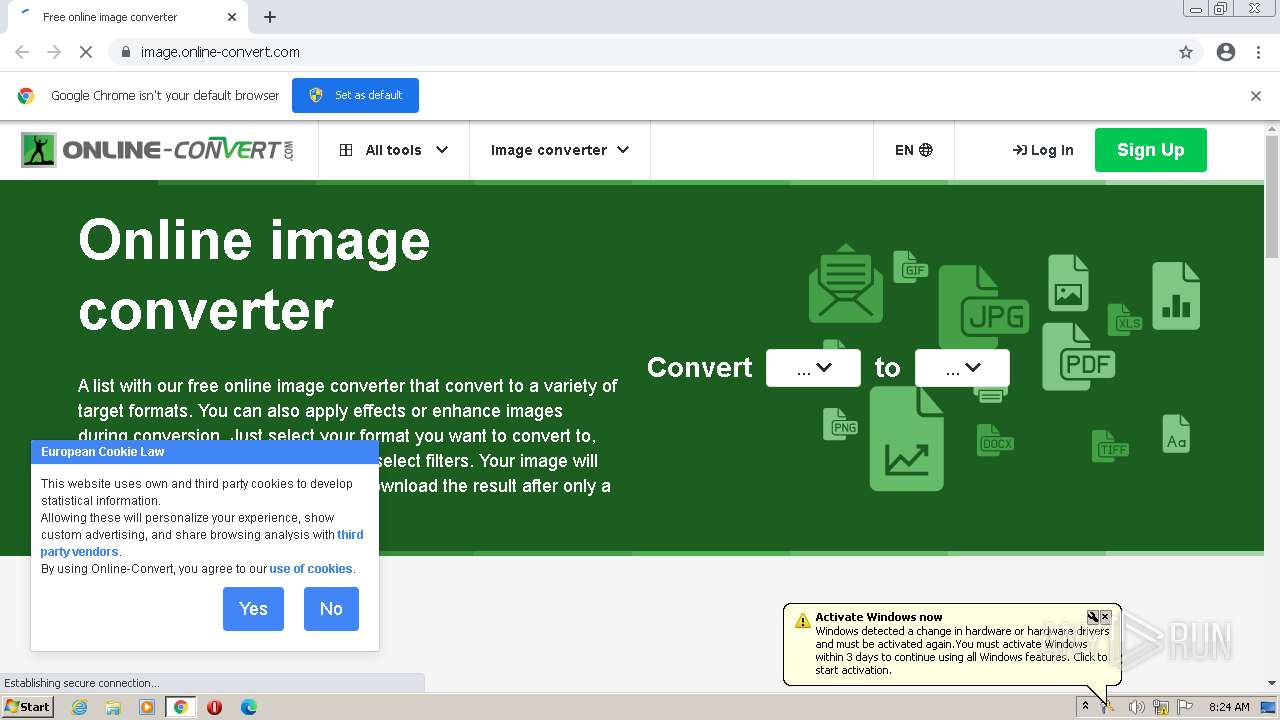The width and height of the screenshot is (1280, 720).
Task: Bookmark this page with star icon
Action: tap(1186, 52)
